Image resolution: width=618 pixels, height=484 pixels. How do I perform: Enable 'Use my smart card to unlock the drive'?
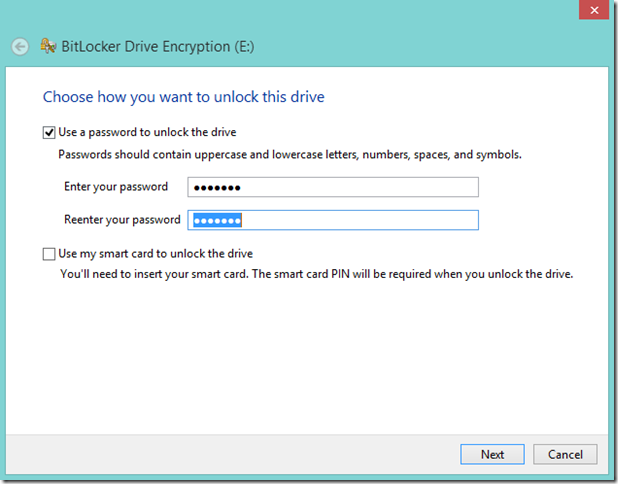49,254
